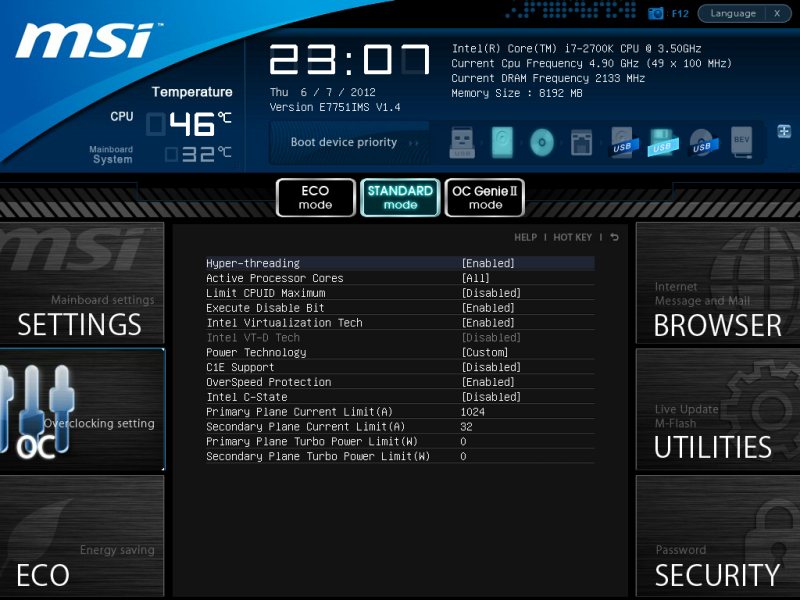The image size is (800, 600).
Task: Change Active Processor Cores [All] value
Action: click(x=476, y=278)
